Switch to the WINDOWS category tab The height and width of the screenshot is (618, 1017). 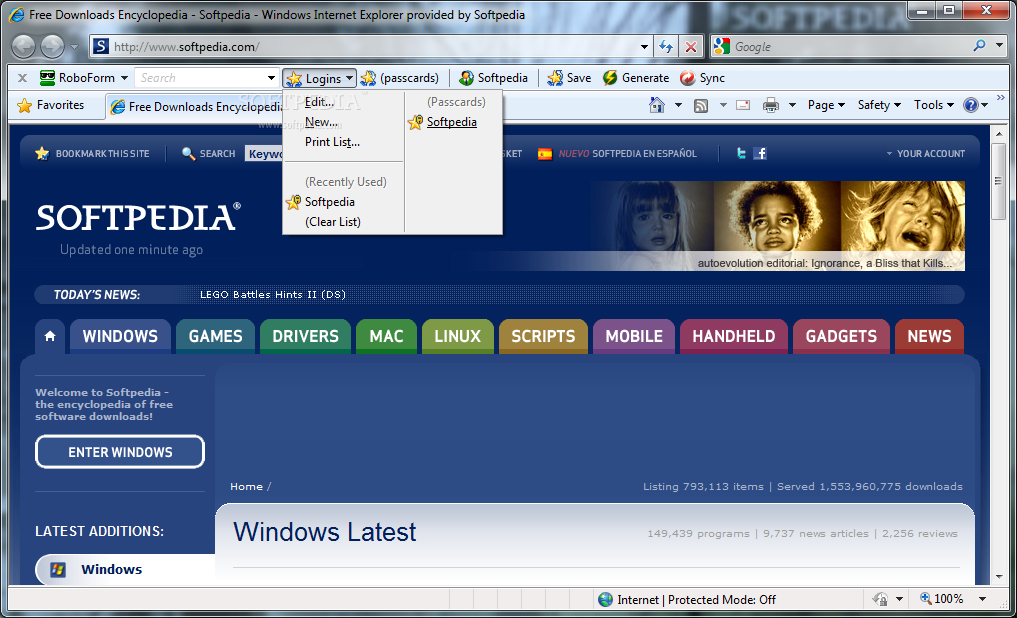(120, 336)
